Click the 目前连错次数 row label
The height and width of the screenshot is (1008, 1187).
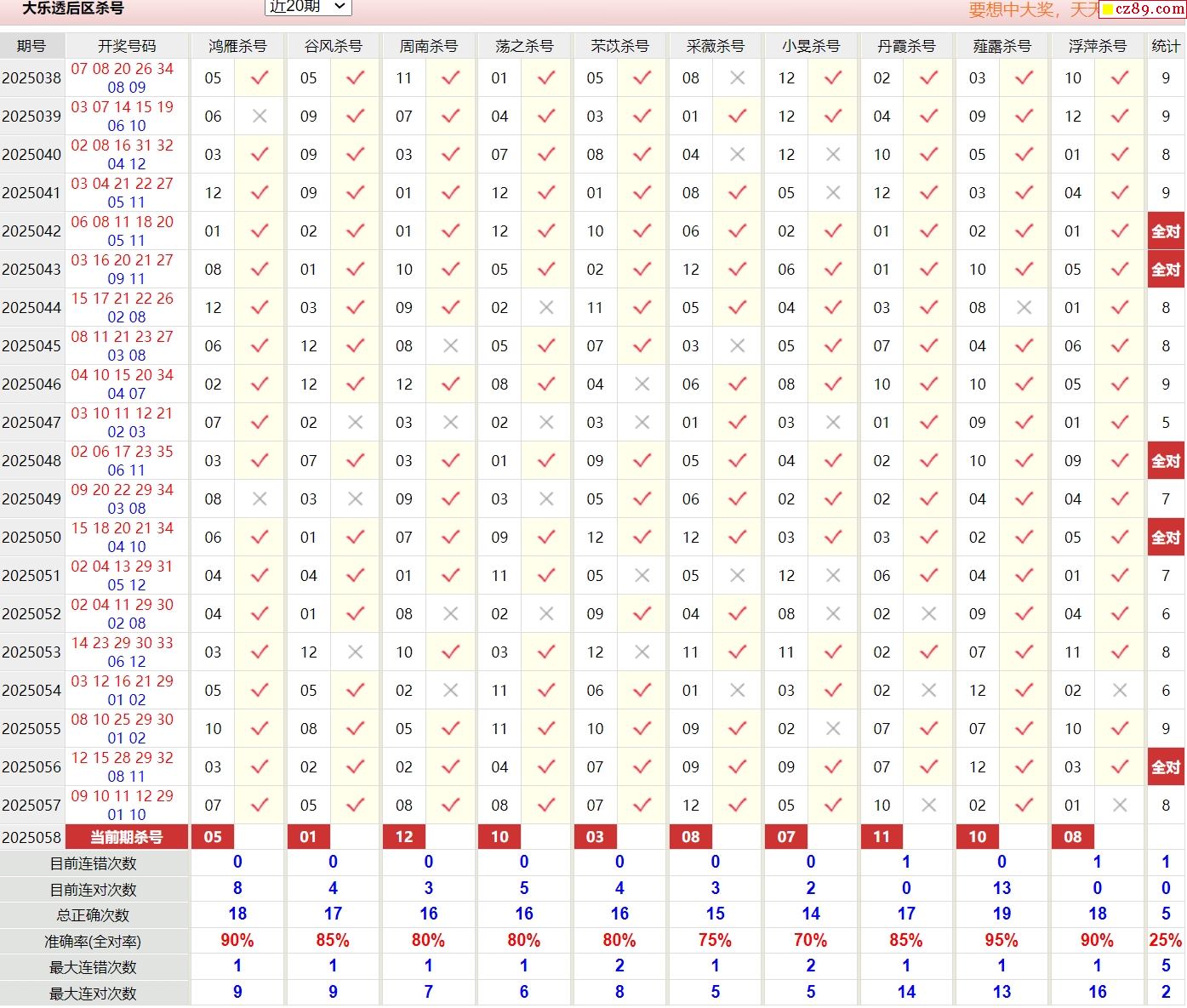[94, 863]
